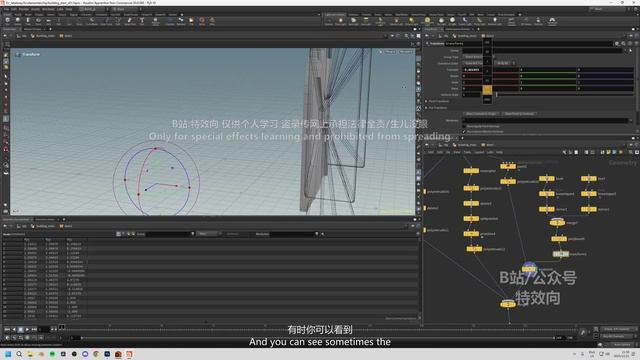This screenshot has width=640, height=360.
Task: Open the Group Type dropdown
Action: [x=478, y=57]
